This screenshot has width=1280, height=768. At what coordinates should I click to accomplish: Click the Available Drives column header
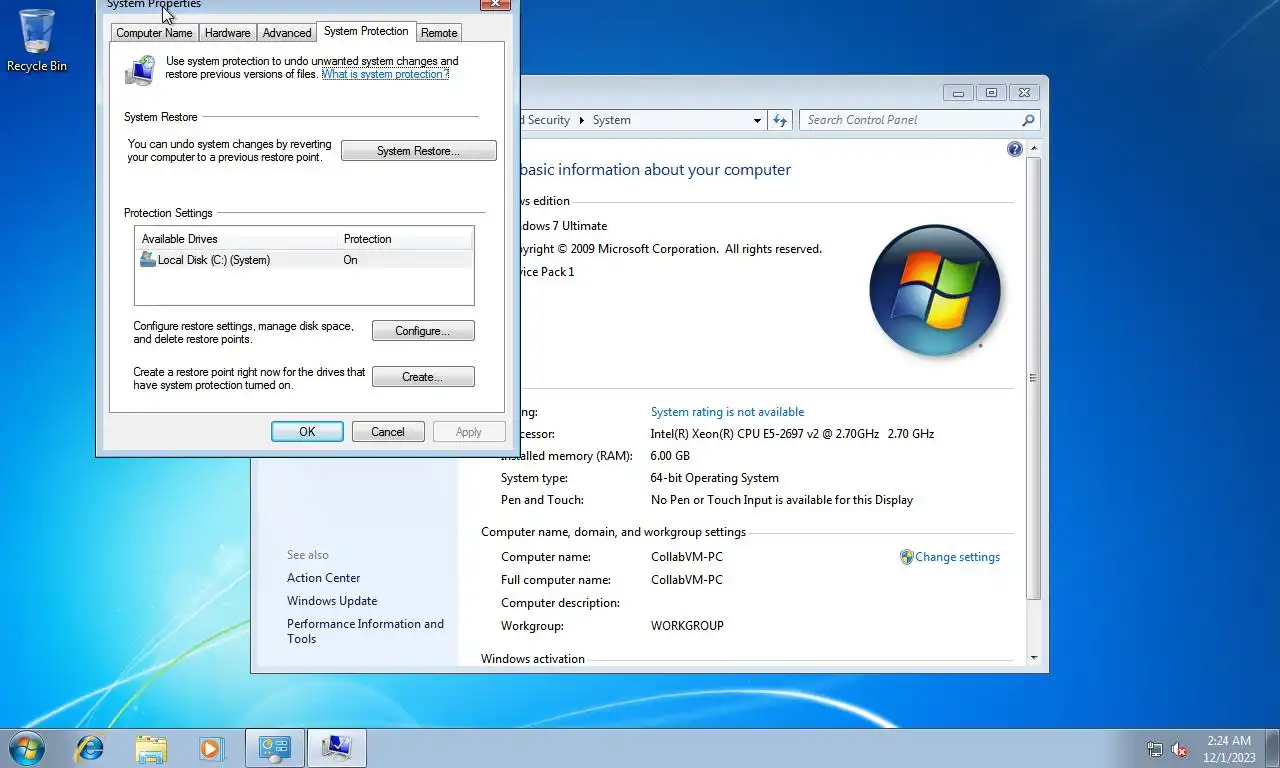[x=236, y=239]
